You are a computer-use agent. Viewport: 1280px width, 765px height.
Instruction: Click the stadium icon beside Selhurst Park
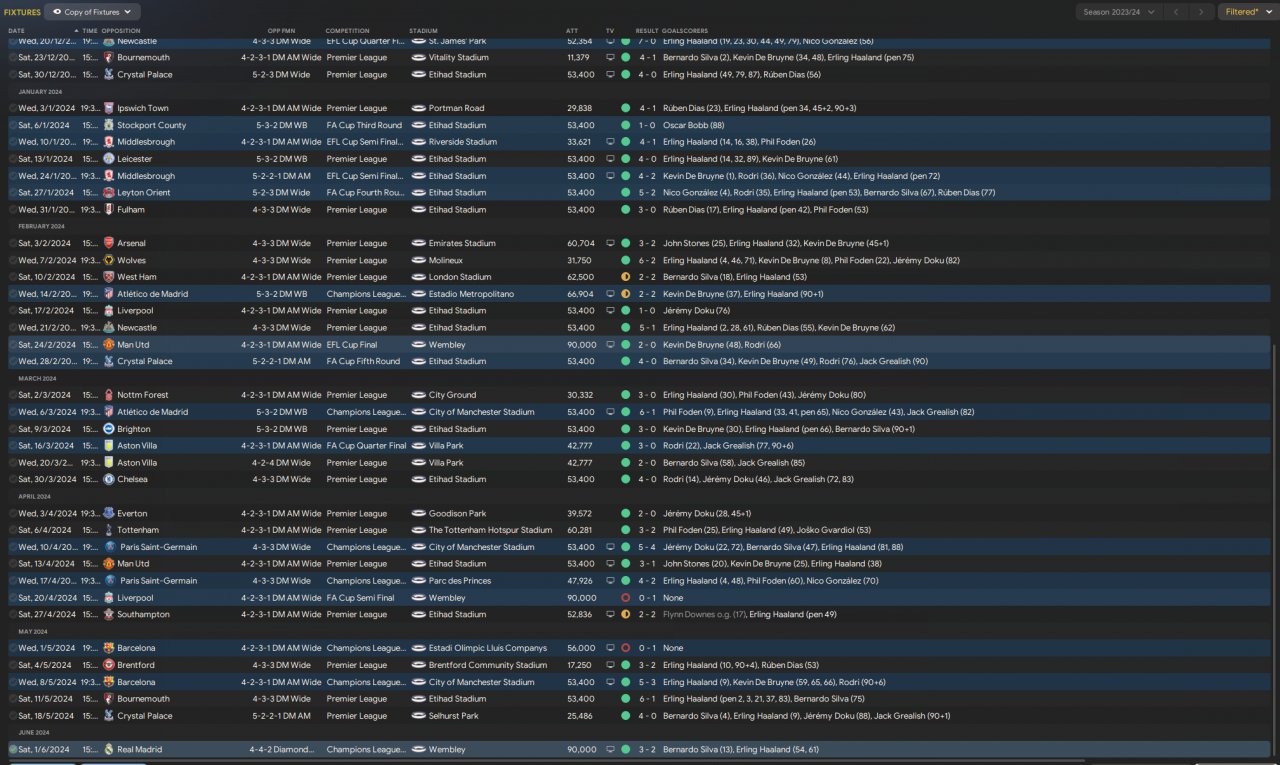coord(419,716)
